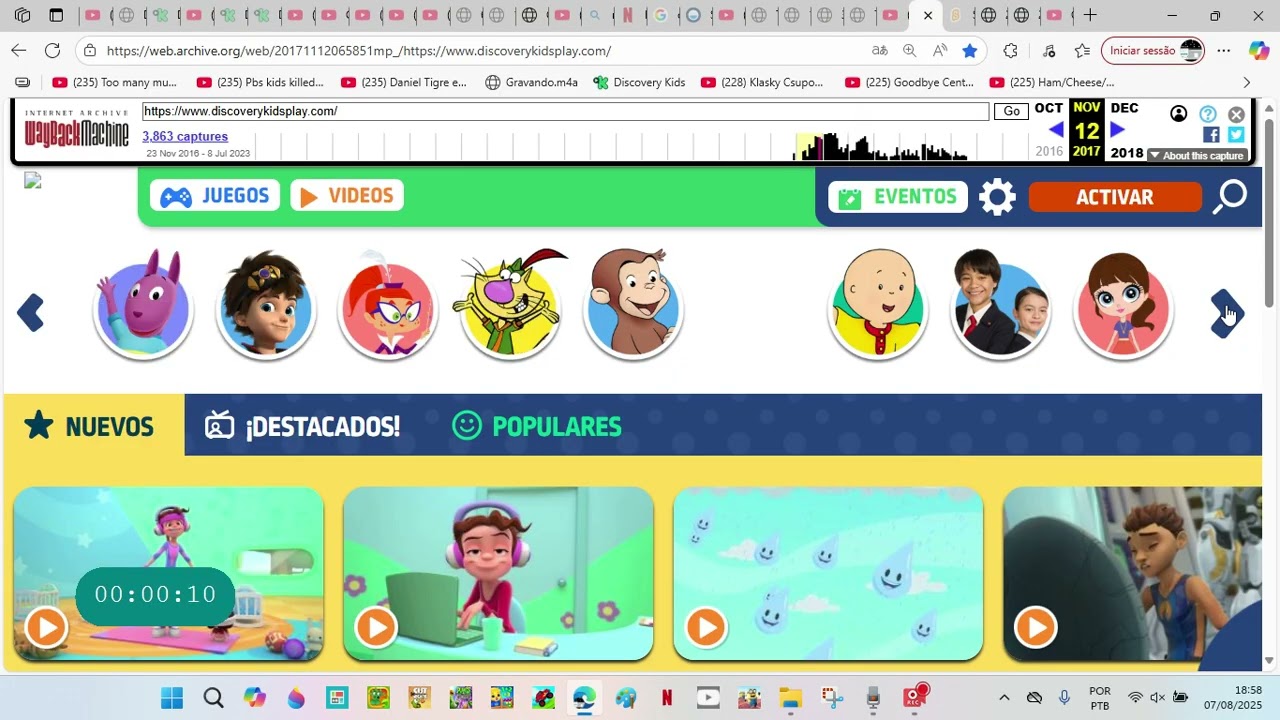Open the 3,863 captures link

[x=185, y=136]
